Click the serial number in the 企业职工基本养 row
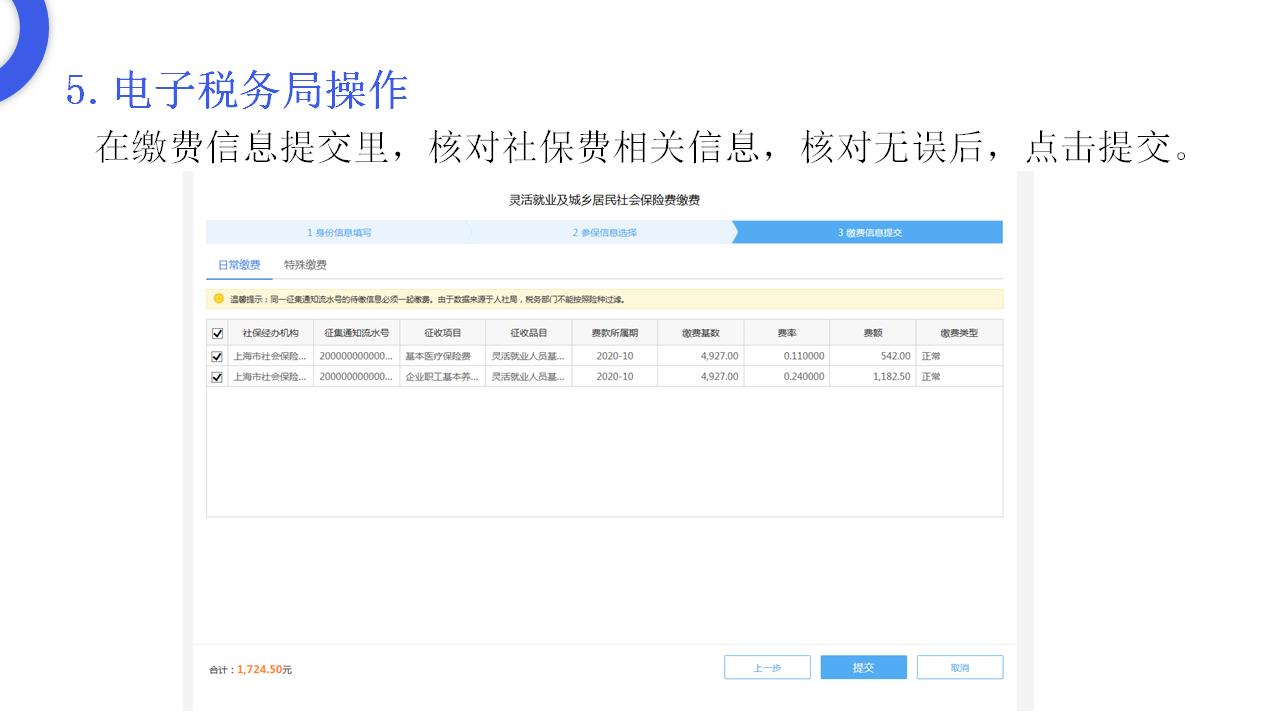 coord(356,377)
